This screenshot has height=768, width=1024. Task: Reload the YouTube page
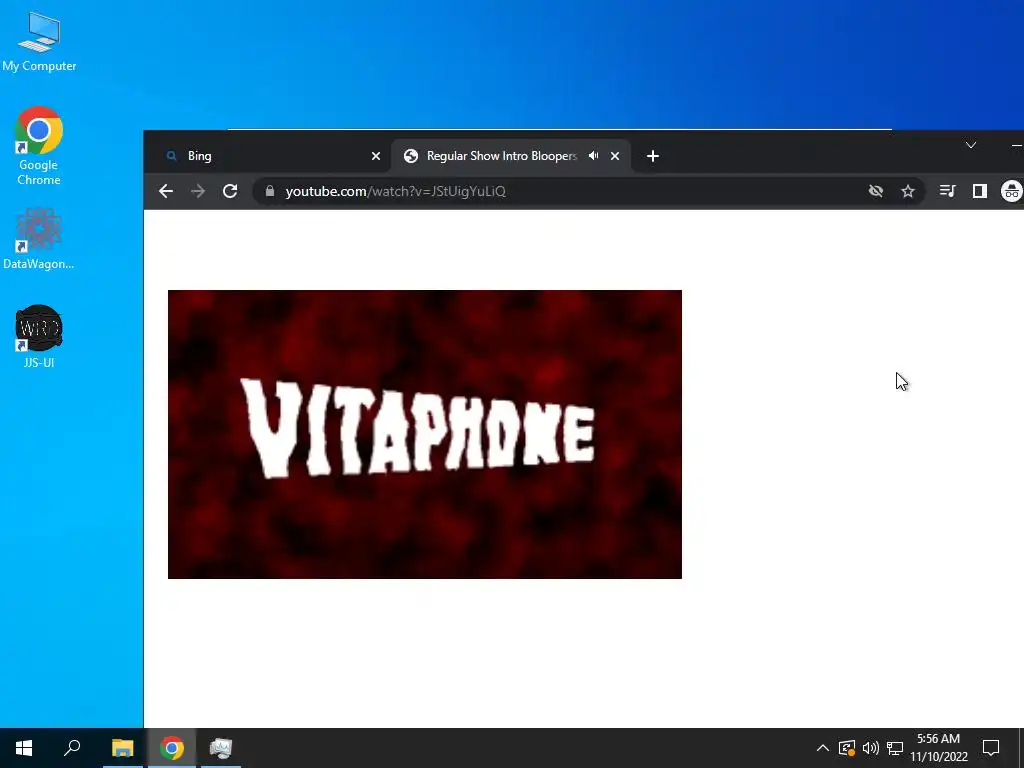click(x=230, y=191)
